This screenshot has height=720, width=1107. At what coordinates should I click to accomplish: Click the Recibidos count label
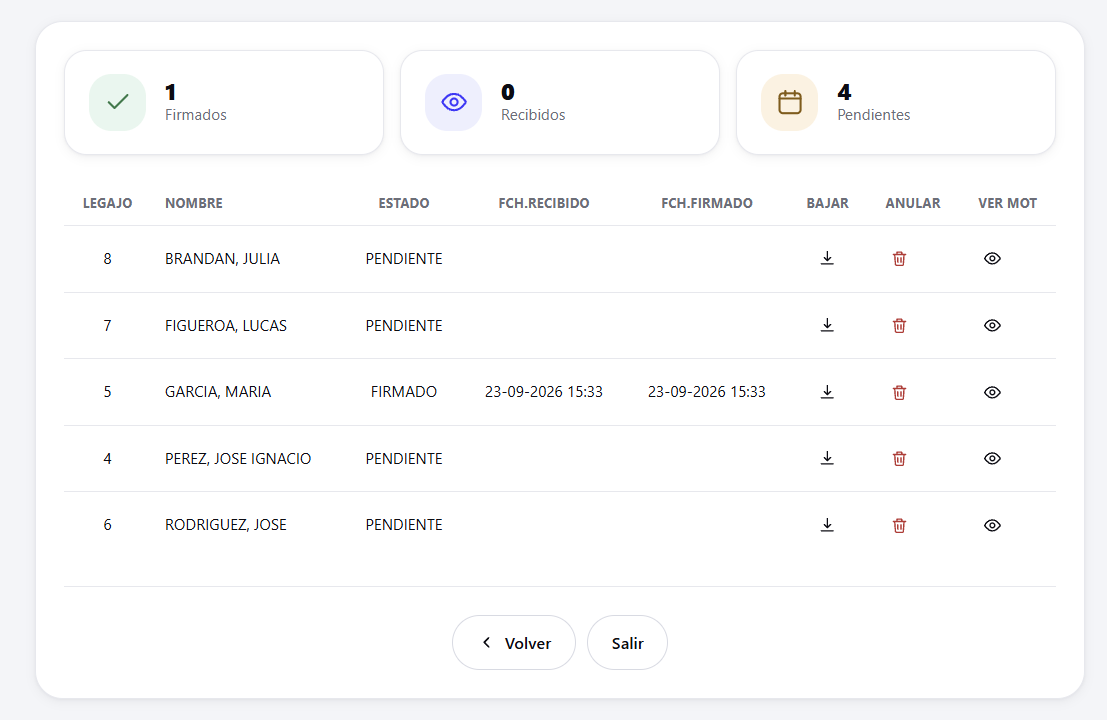point(533,115)
